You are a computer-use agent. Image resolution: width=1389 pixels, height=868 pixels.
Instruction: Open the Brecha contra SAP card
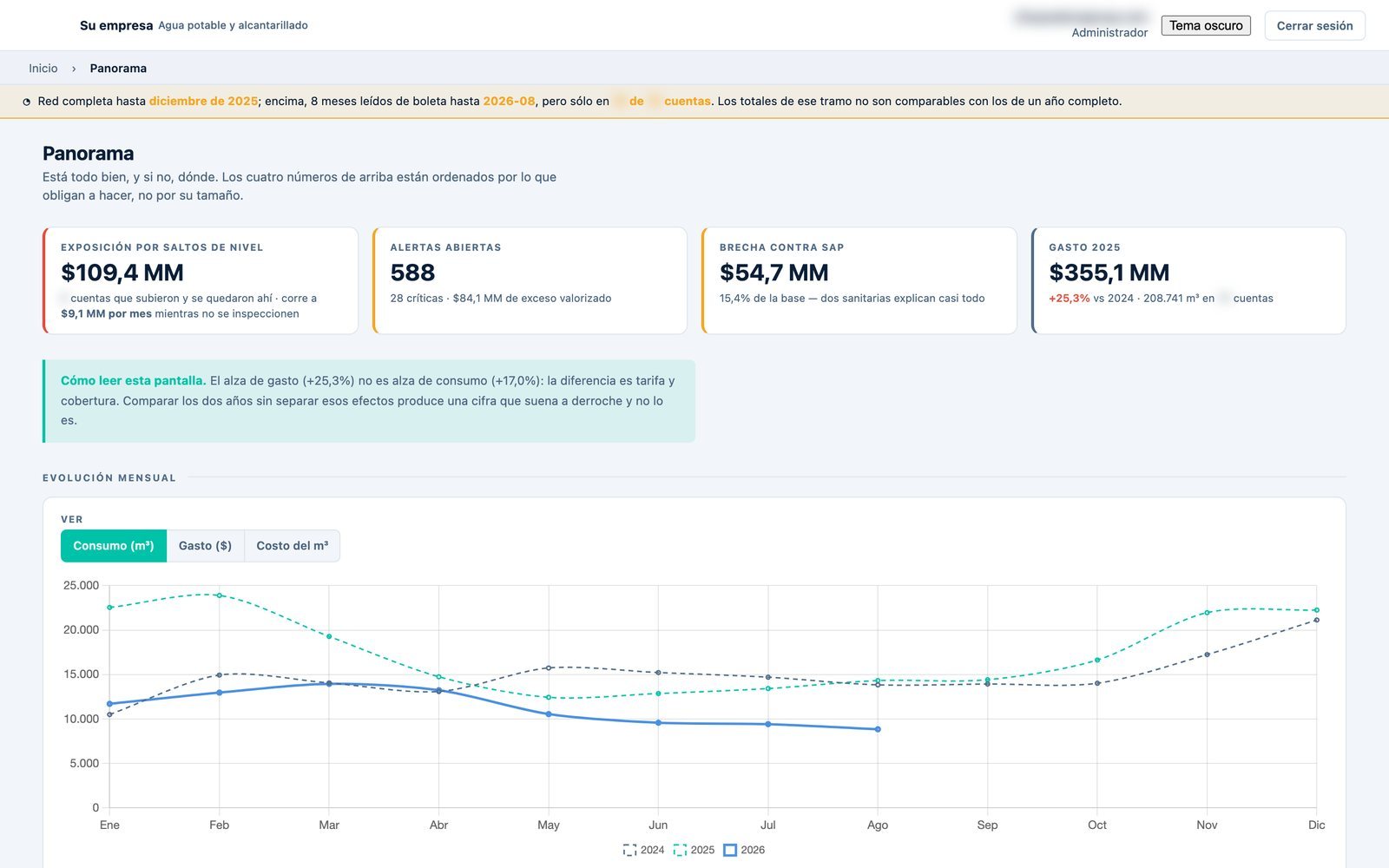tap(859, 280)
